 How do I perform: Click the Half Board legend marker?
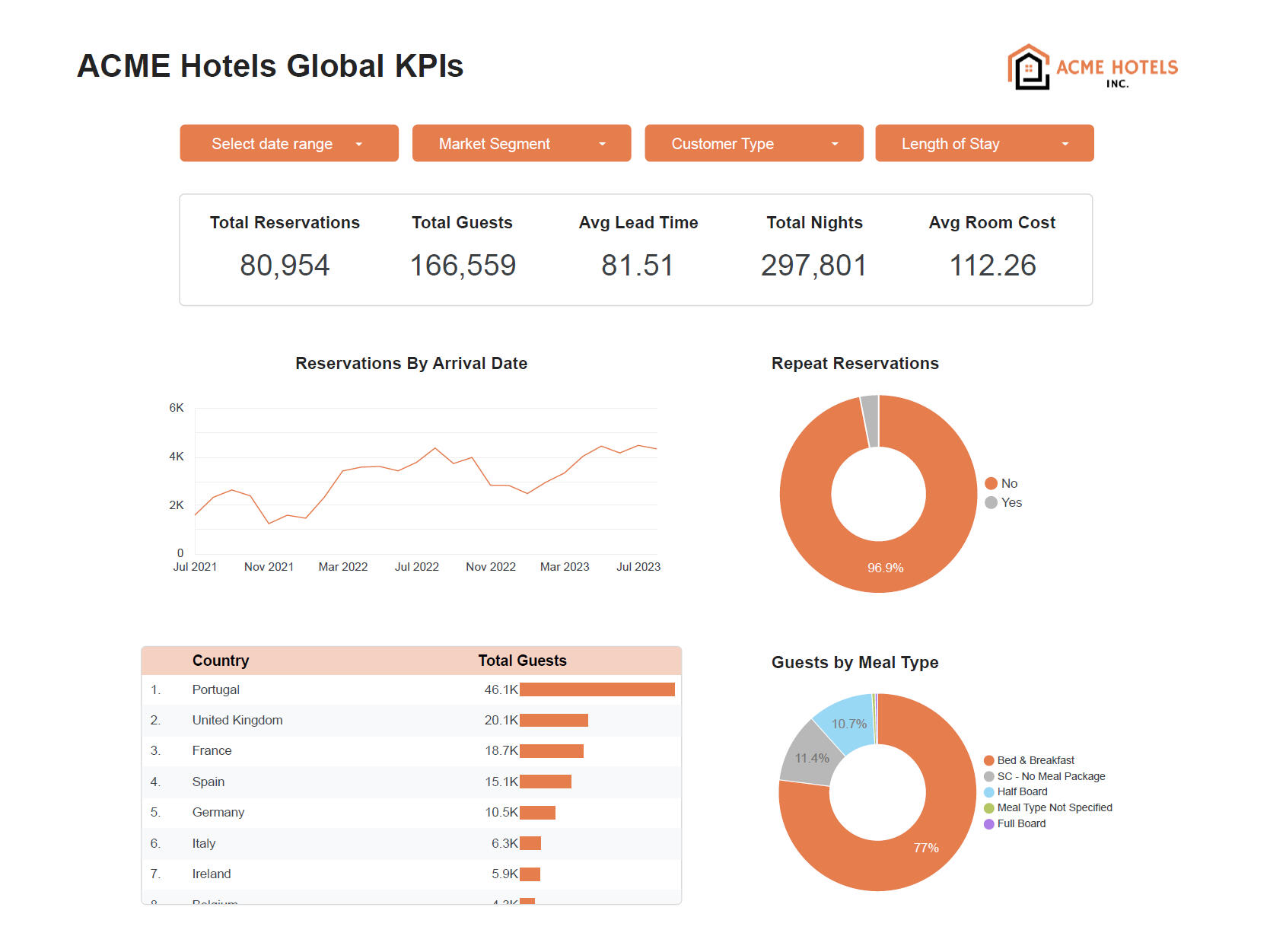point(988,791)
